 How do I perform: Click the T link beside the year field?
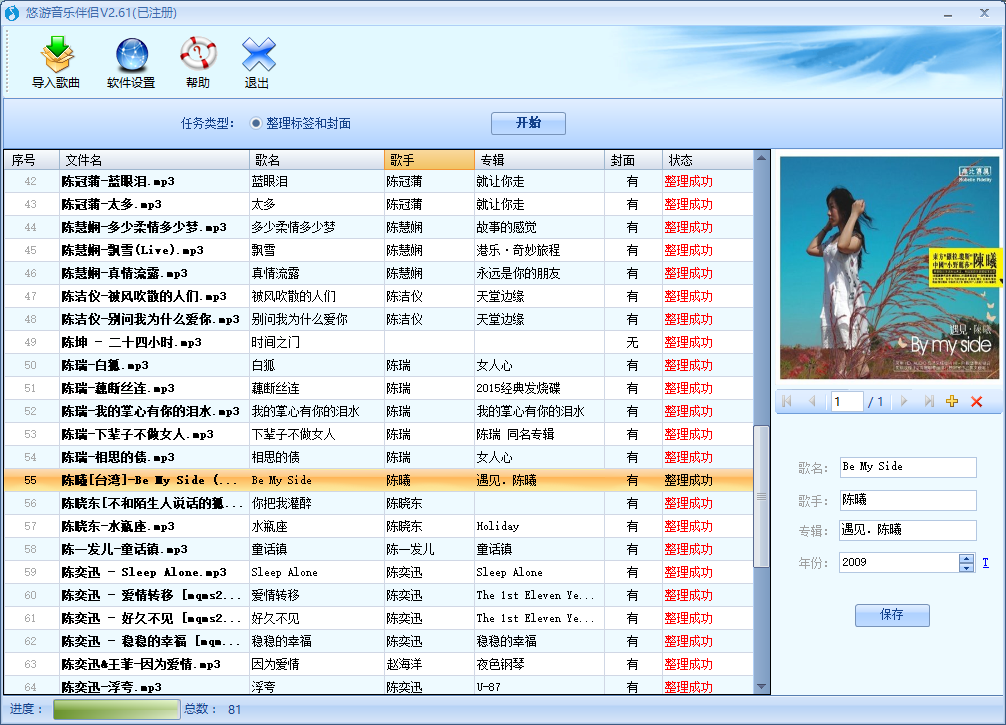[x=985, y=563]
